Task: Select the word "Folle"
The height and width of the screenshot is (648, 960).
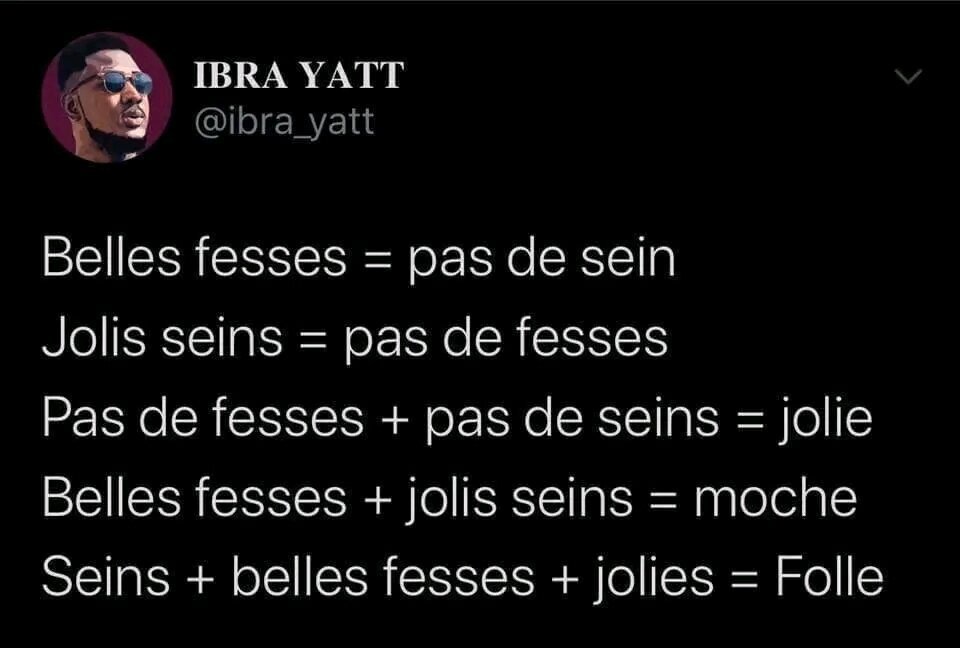Action: tap(830, 579)
